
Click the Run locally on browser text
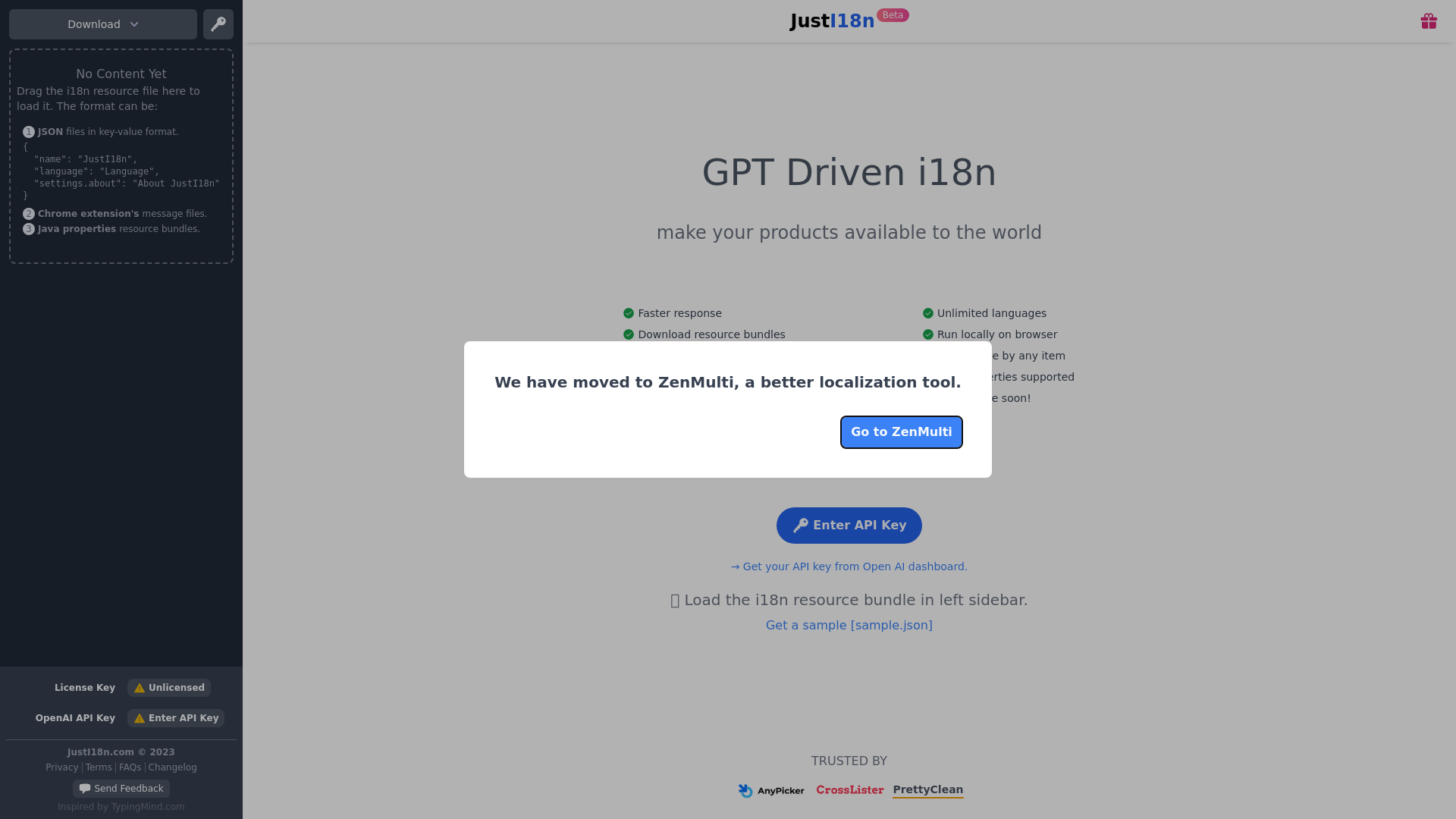click(x=996, y=334)
